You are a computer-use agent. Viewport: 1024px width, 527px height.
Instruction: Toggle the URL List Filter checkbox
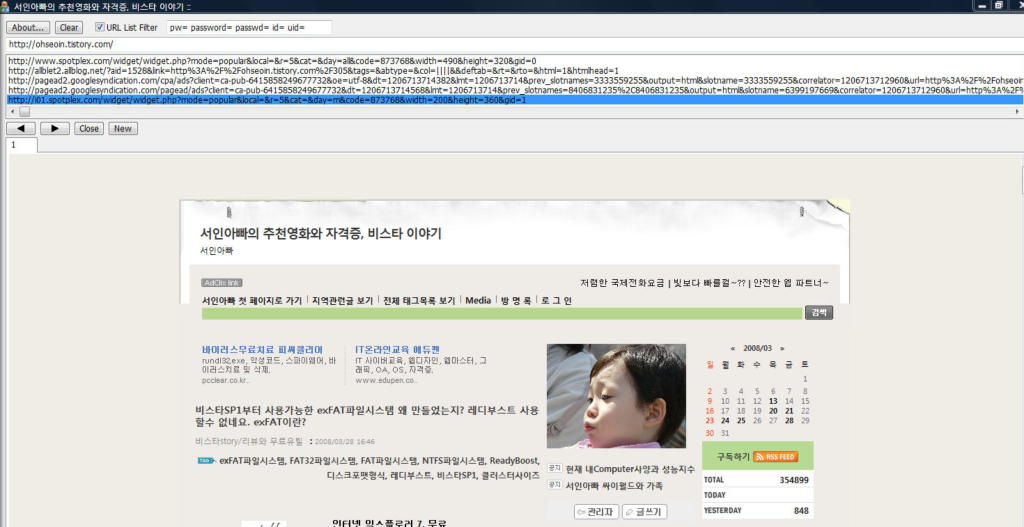(100, 27)
